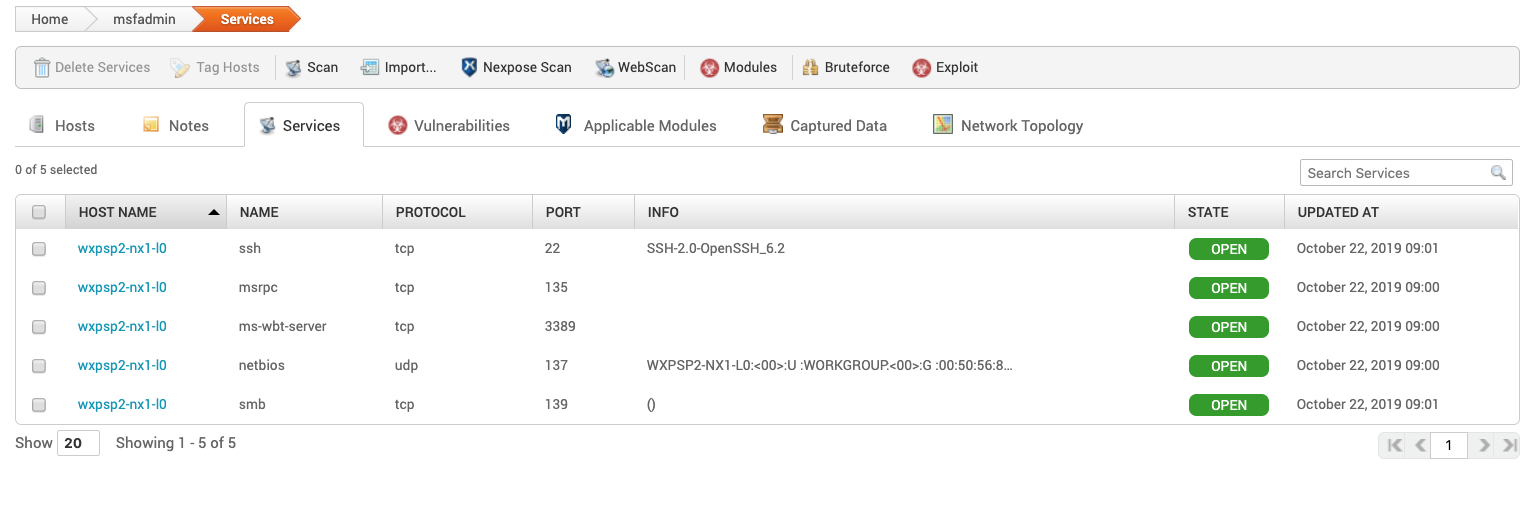Open the Import tool
Image resolution: width=1533 pixels, height=512 pixels.
click(x=370, y=68)
